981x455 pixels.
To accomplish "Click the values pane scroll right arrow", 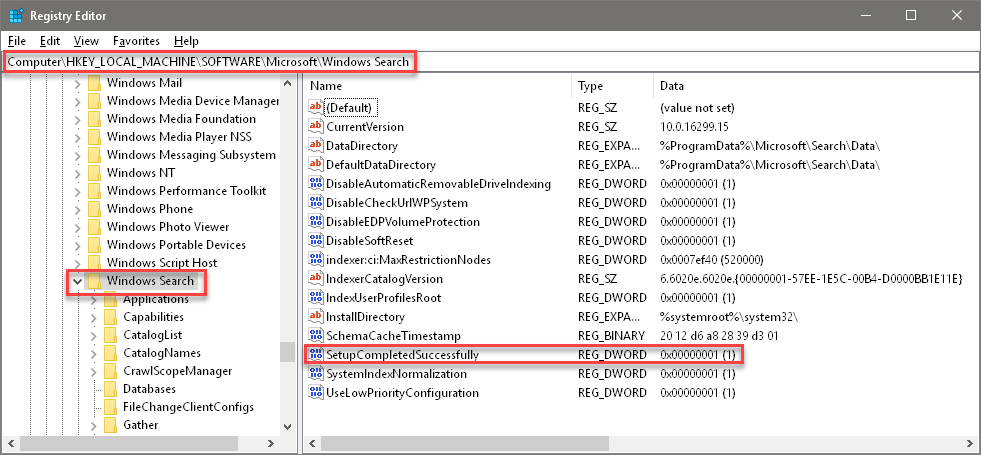I will click(968, 444).
